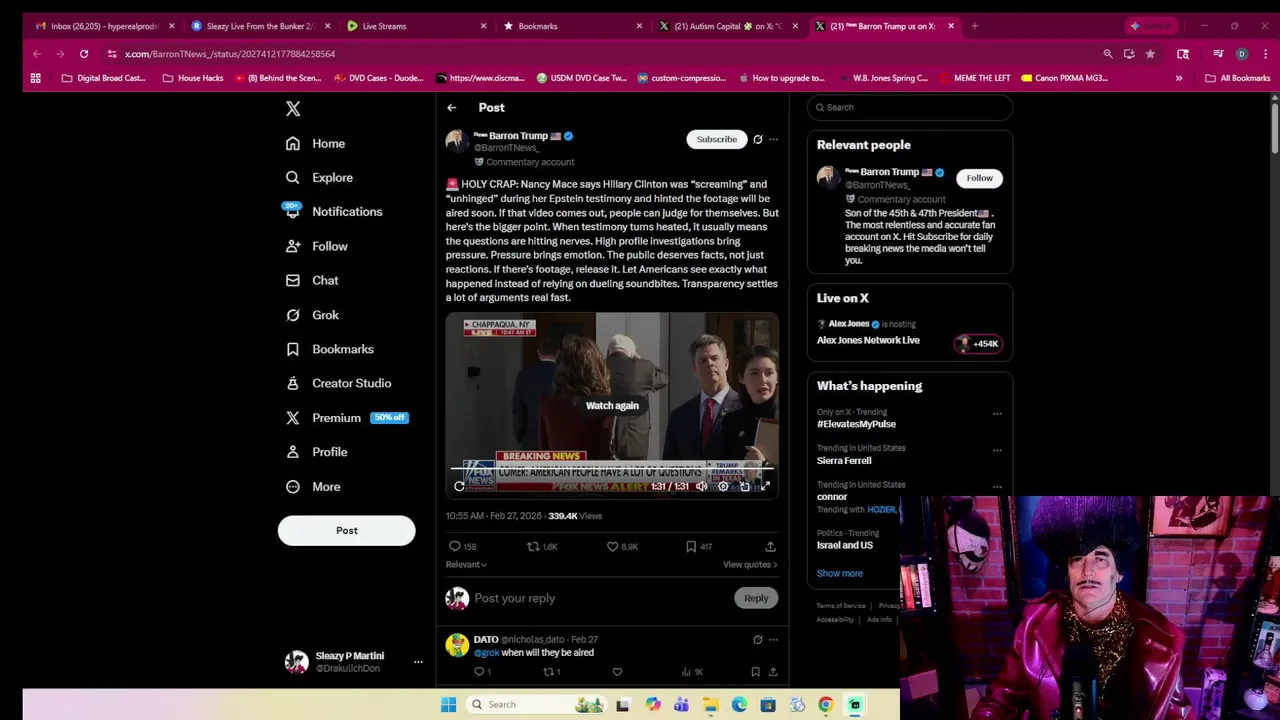Show hidden bookmarks with the double chevron
The width and height of the screenshot is (1280, 720).
(x=1179, y=78)
